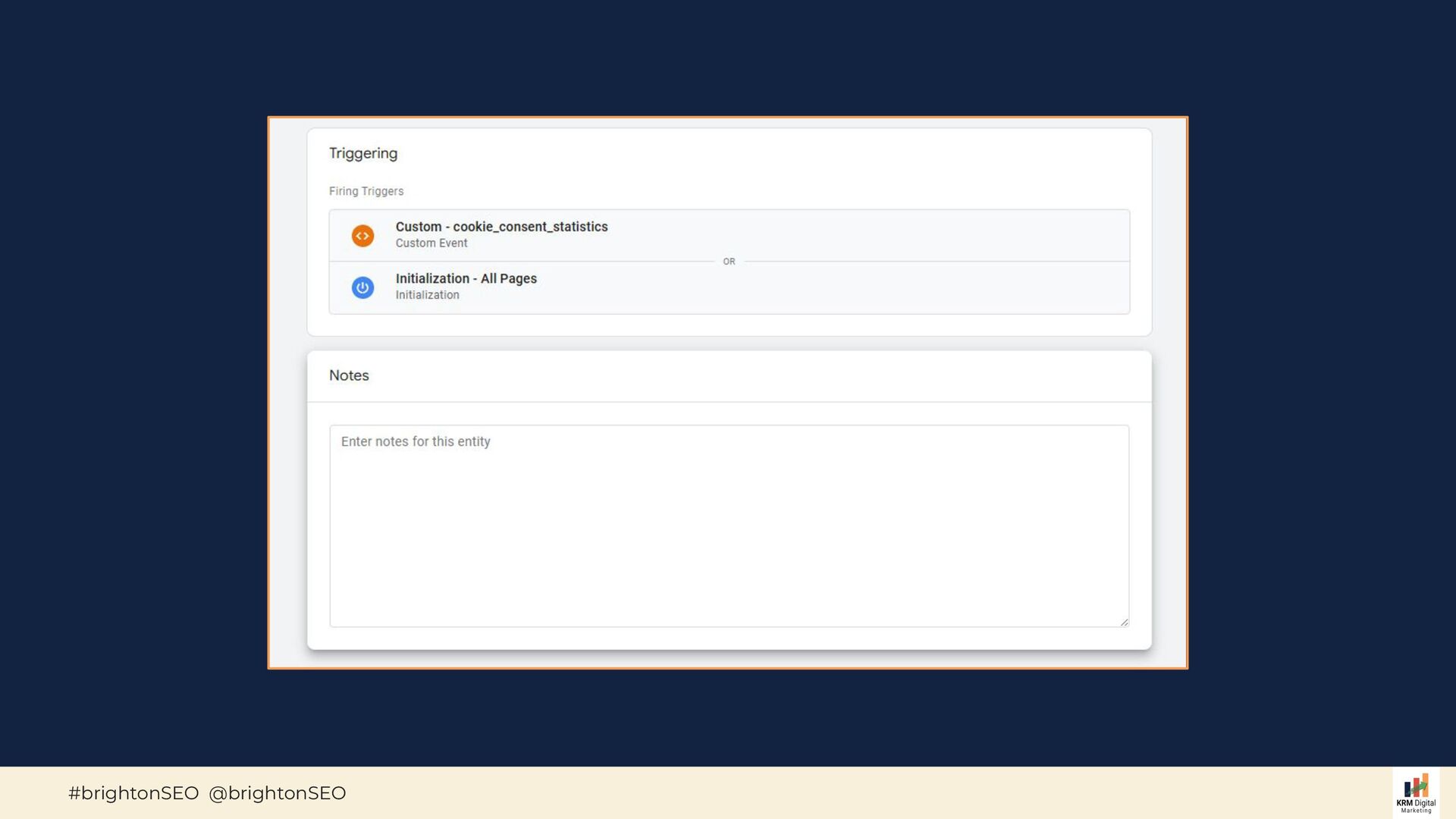Click the blue Initialization power icon
1456x819 pixels.
tap(362, 288)
